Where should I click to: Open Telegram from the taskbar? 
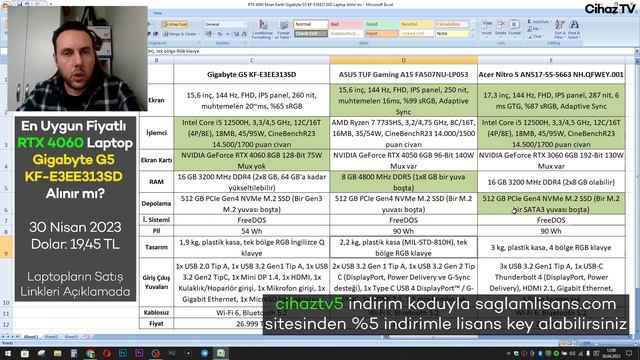coord(204,353)
